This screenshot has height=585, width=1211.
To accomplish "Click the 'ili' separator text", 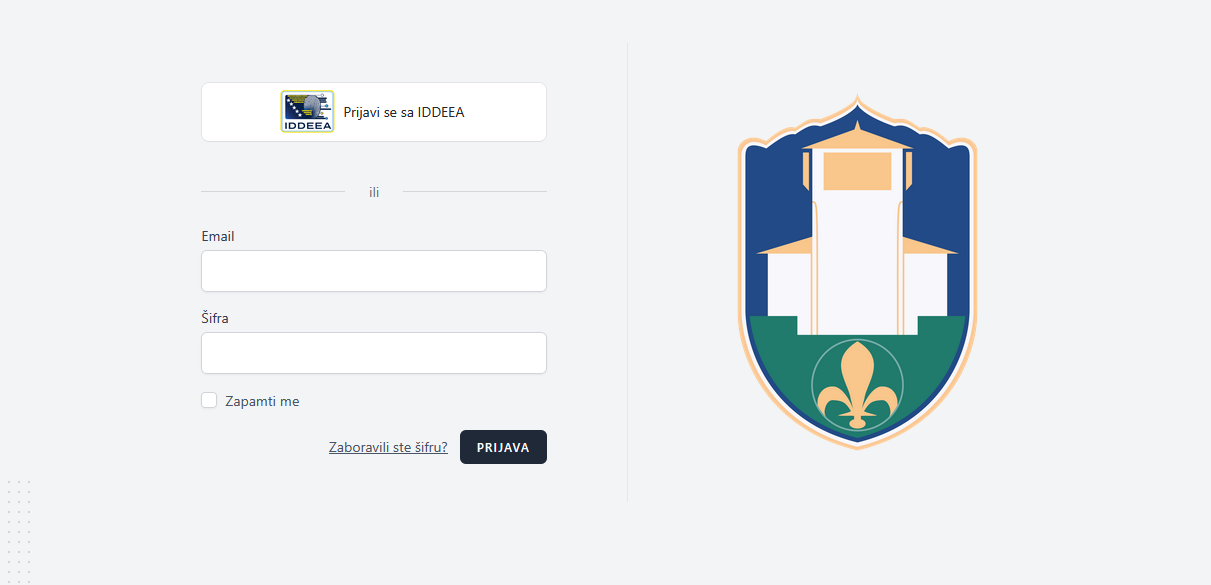I will [x=374, y=192].
